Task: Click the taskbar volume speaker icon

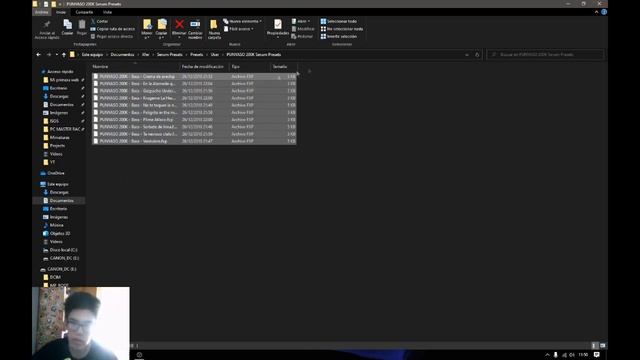Action: [x=572, y=355]
